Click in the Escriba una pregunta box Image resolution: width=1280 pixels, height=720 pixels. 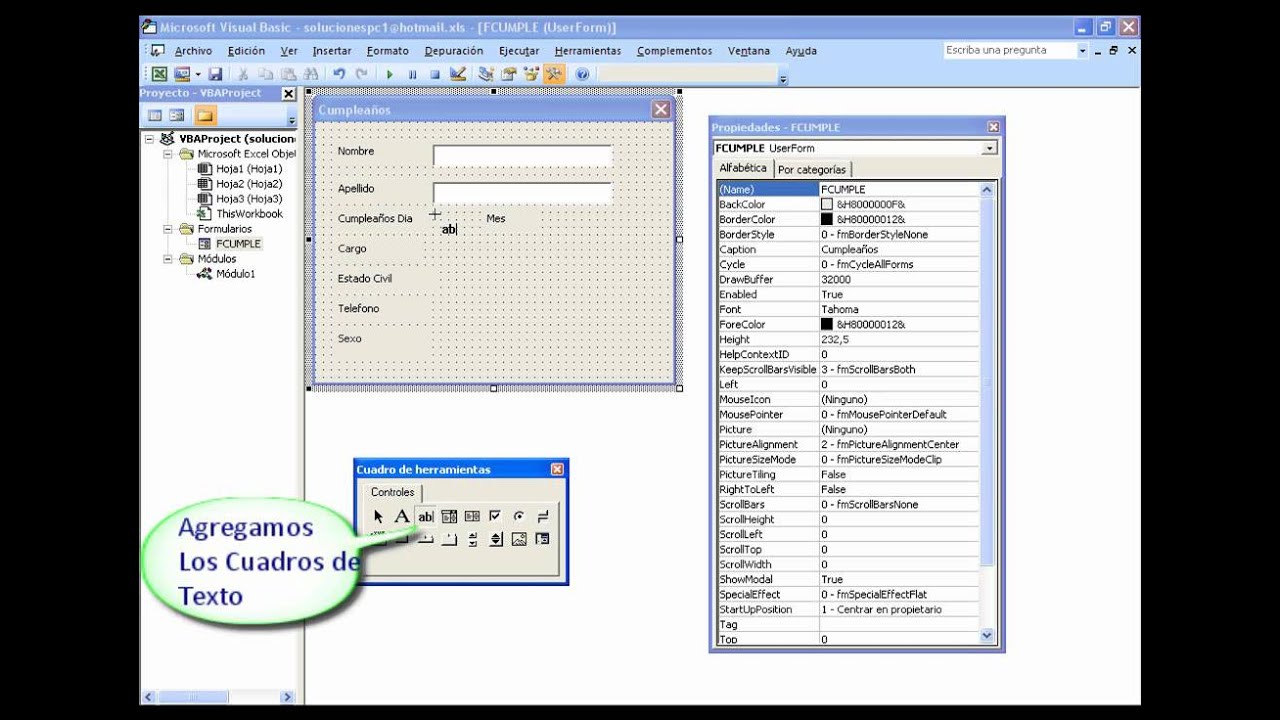click(1010, 50)
